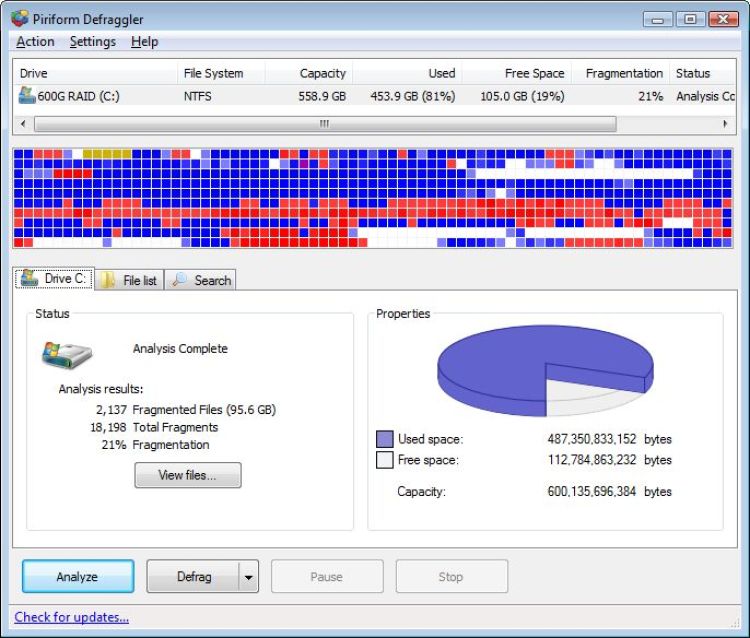Click the hard drive status icon
The height and width of the screenshot is (638, 750).
(67, 354)
